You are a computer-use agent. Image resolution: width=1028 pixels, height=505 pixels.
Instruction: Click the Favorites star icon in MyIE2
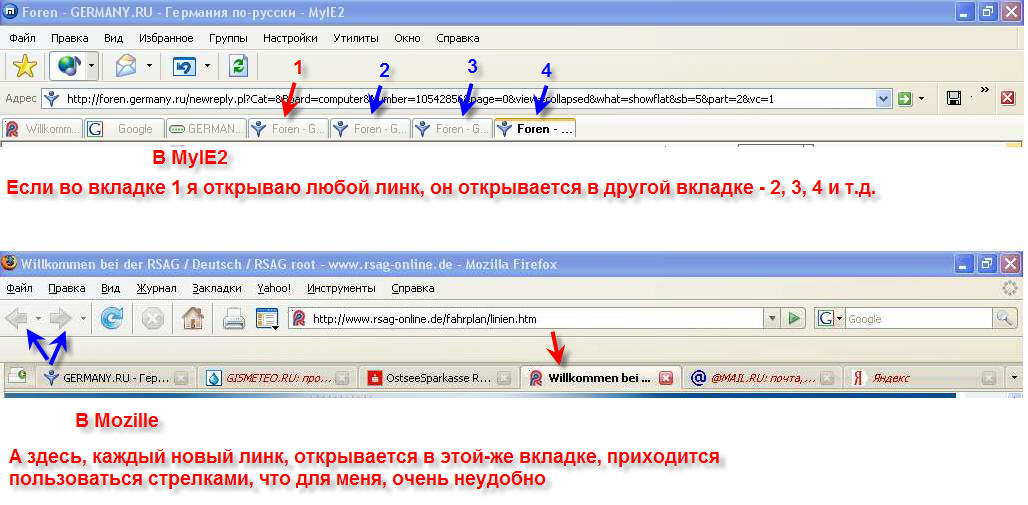point(25,66)
